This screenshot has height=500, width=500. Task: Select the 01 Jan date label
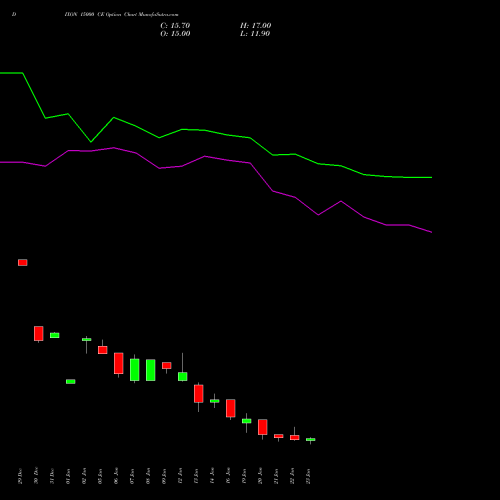pos(68,476)
